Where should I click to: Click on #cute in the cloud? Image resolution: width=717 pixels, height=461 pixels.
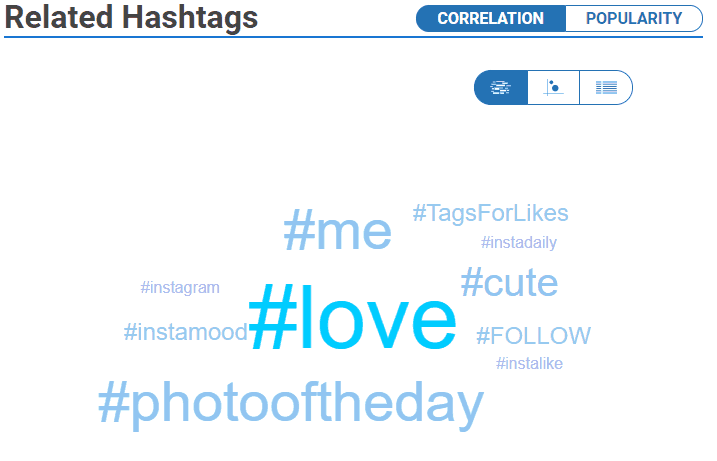[509, 283]
